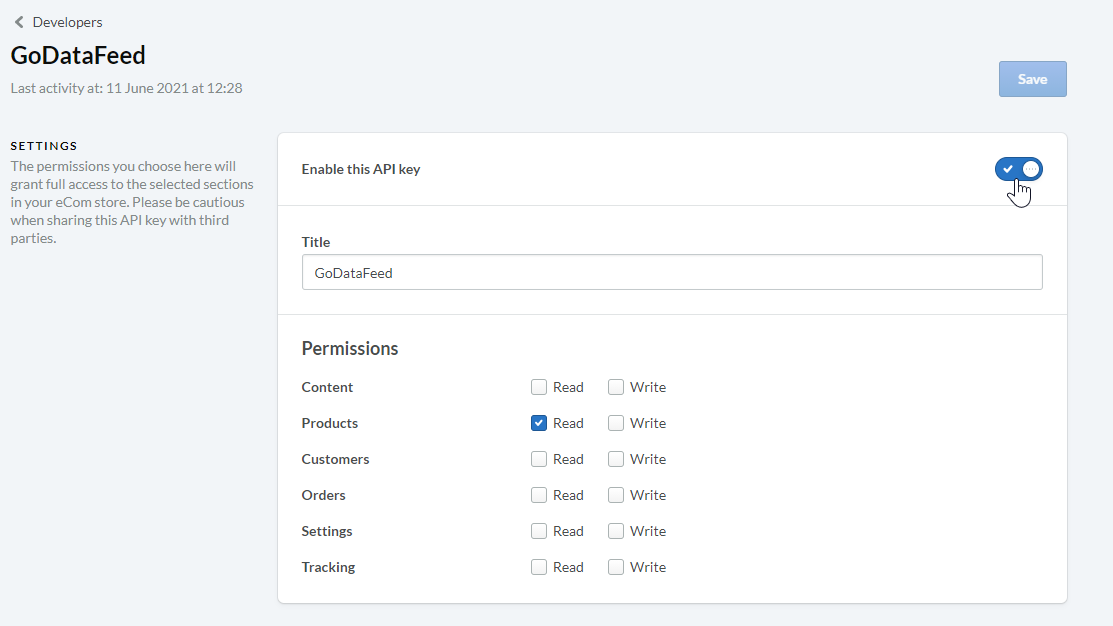Click the Content permission row label
The width and height of the screenshot is (1113, 626).
(x=327, y=387)
